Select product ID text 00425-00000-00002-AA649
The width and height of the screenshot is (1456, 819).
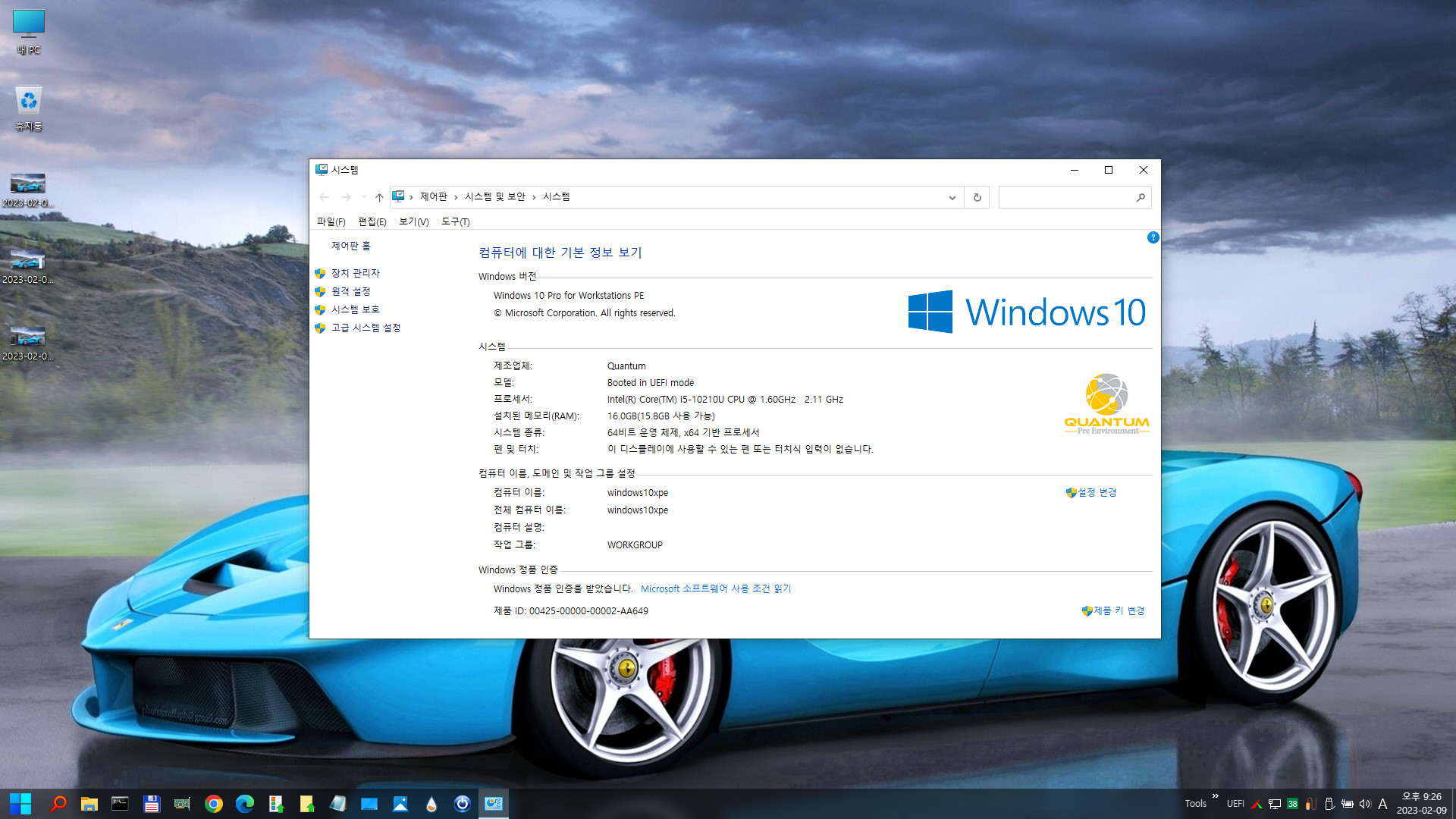[588, 610]
